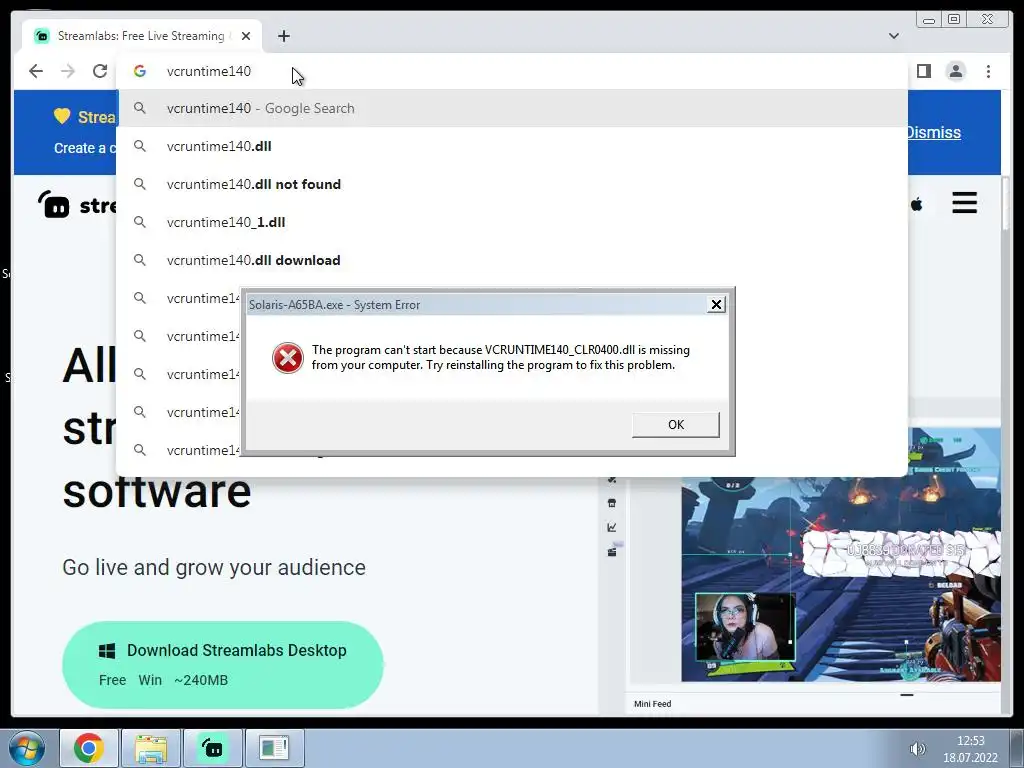The height and width of the screenshot is (768, 1024).
Task: Open the Chrome three-dot menu
Action: click(988, 71)
